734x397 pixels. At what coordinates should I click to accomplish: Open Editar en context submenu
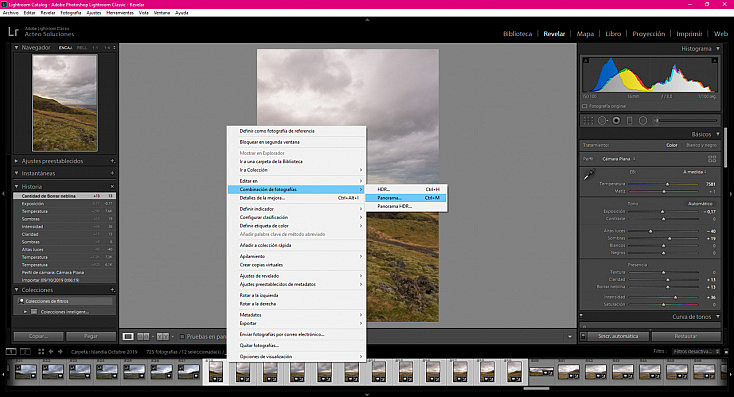pyautogui.click(x=296, y=181)
